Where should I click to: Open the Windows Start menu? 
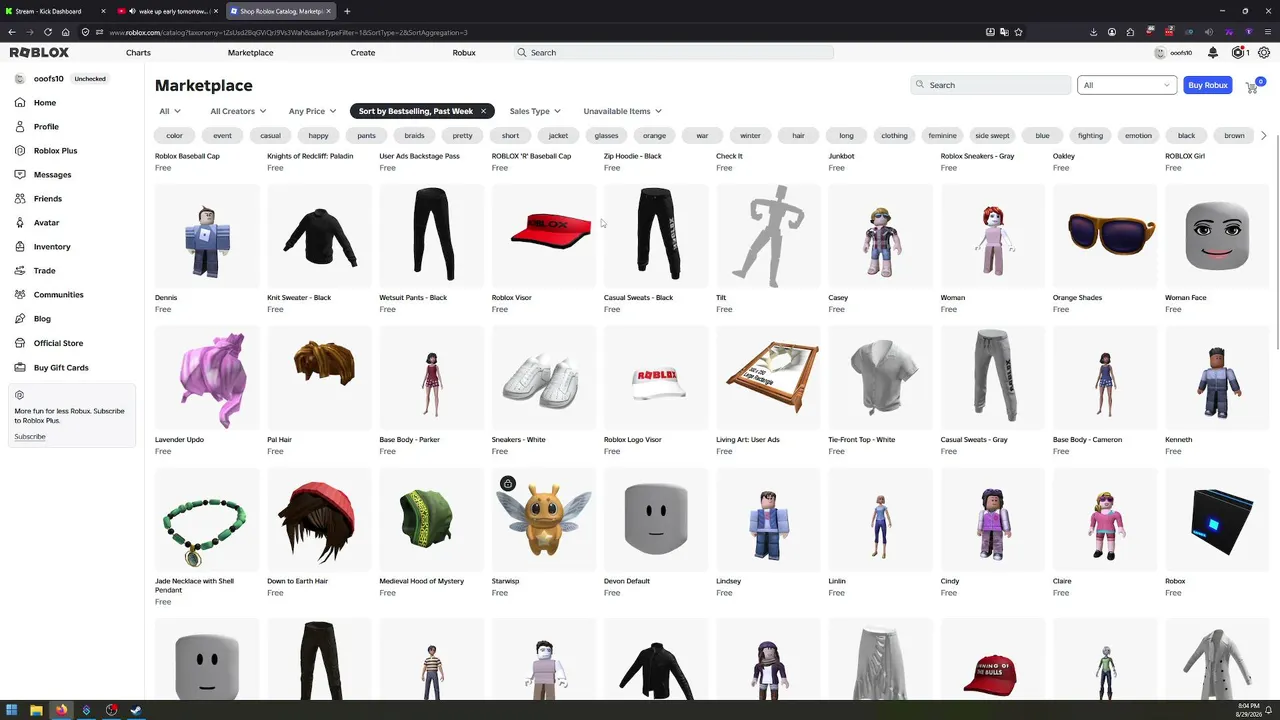coord(12,711)
